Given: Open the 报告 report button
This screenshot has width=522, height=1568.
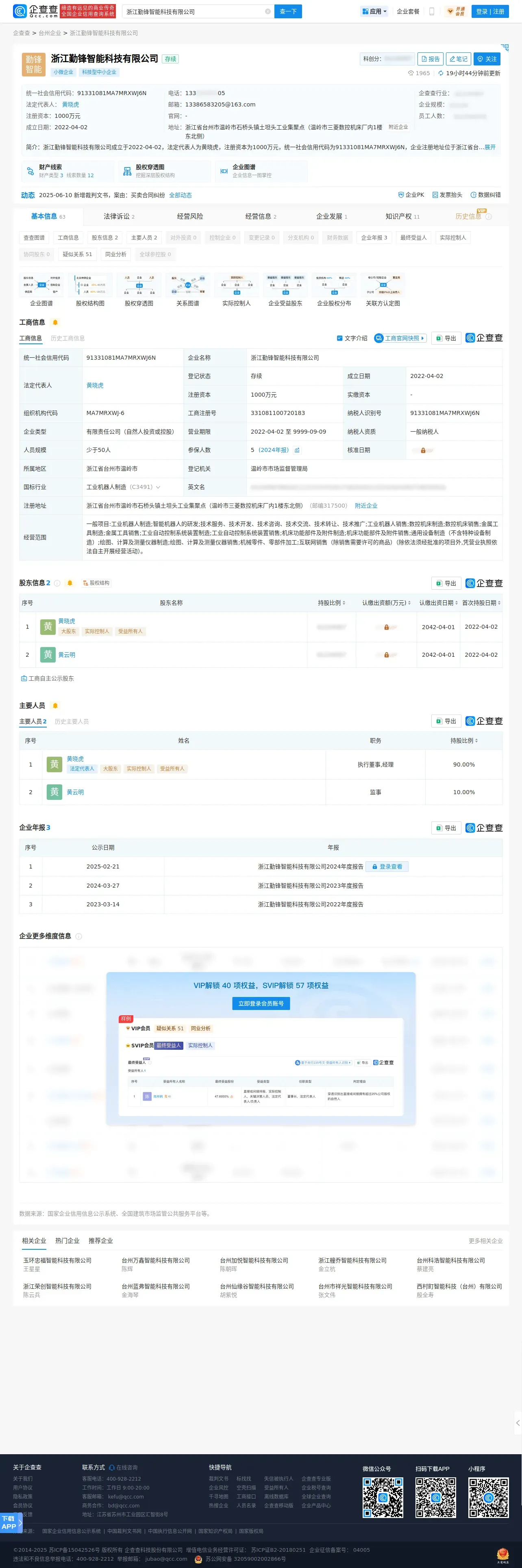Looking at the screenshot, I should (430, 59).
